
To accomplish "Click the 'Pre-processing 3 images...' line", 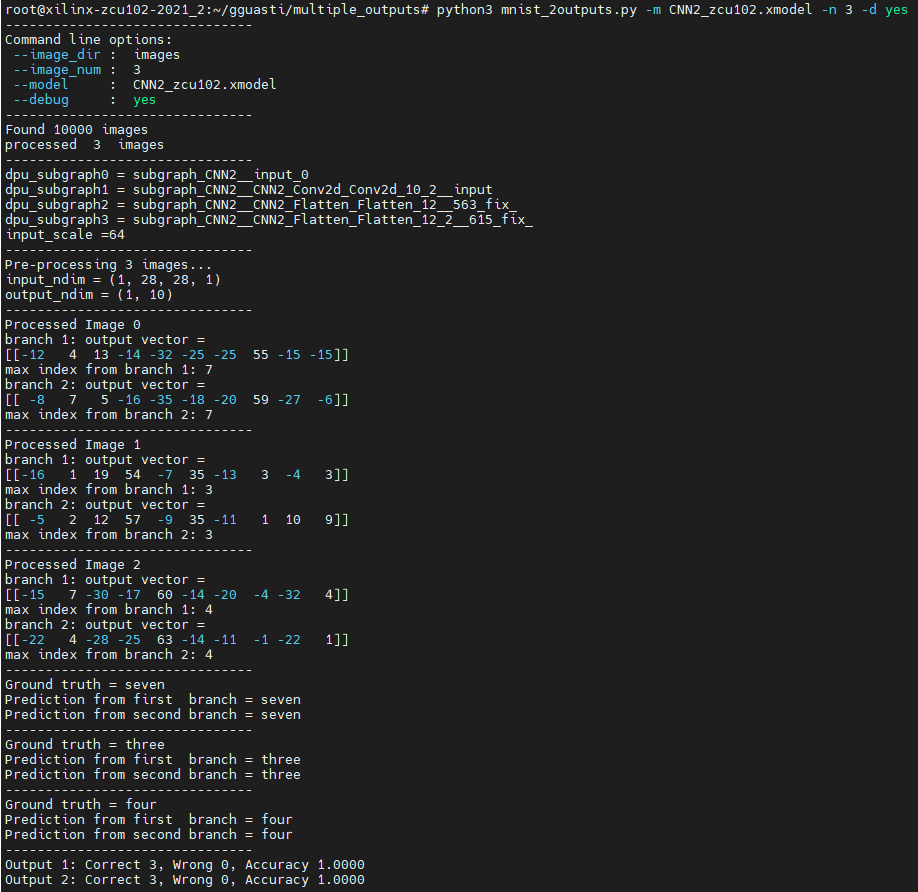I will (x=108, y=264).
